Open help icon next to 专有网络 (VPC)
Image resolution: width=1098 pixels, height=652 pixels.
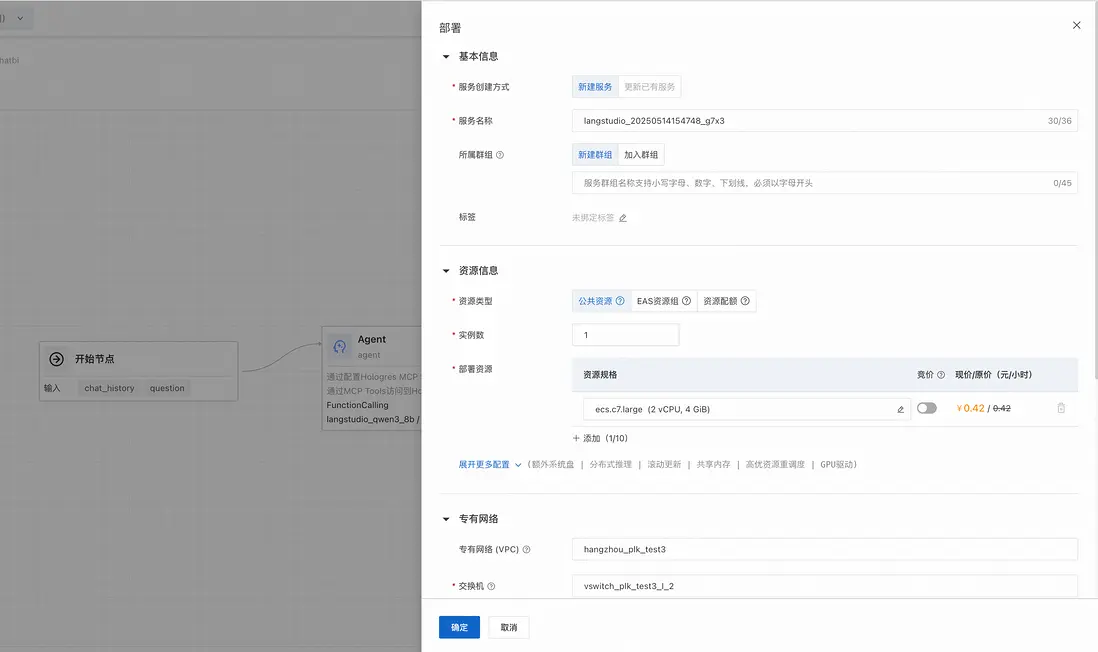(x=527, y=550)
